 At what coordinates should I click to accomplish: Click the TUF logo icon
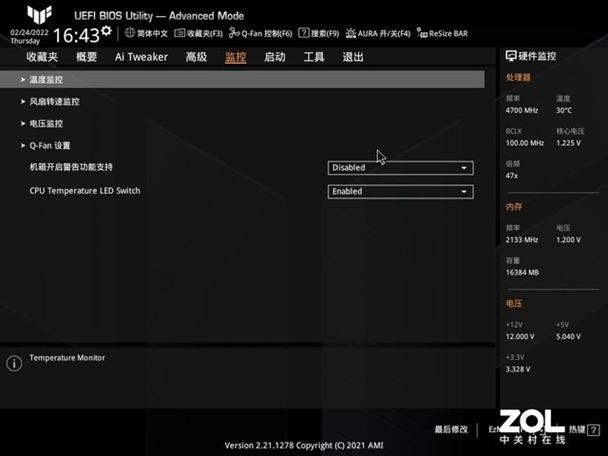point(39,15)
